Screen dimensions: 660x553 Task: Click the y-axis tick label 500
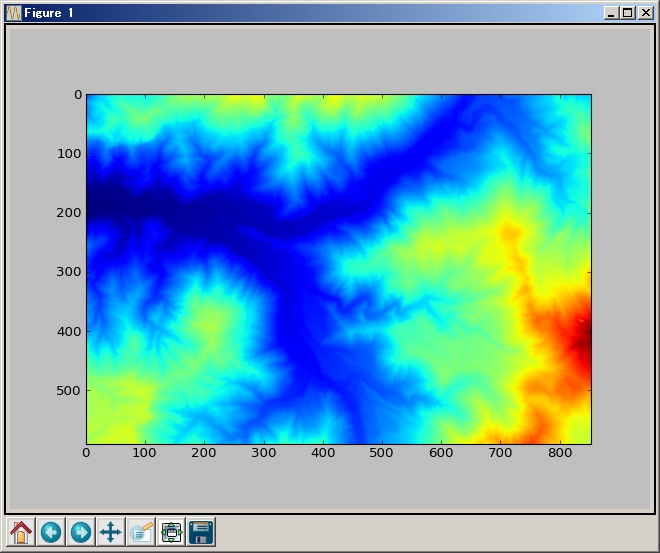pos(69,390)
